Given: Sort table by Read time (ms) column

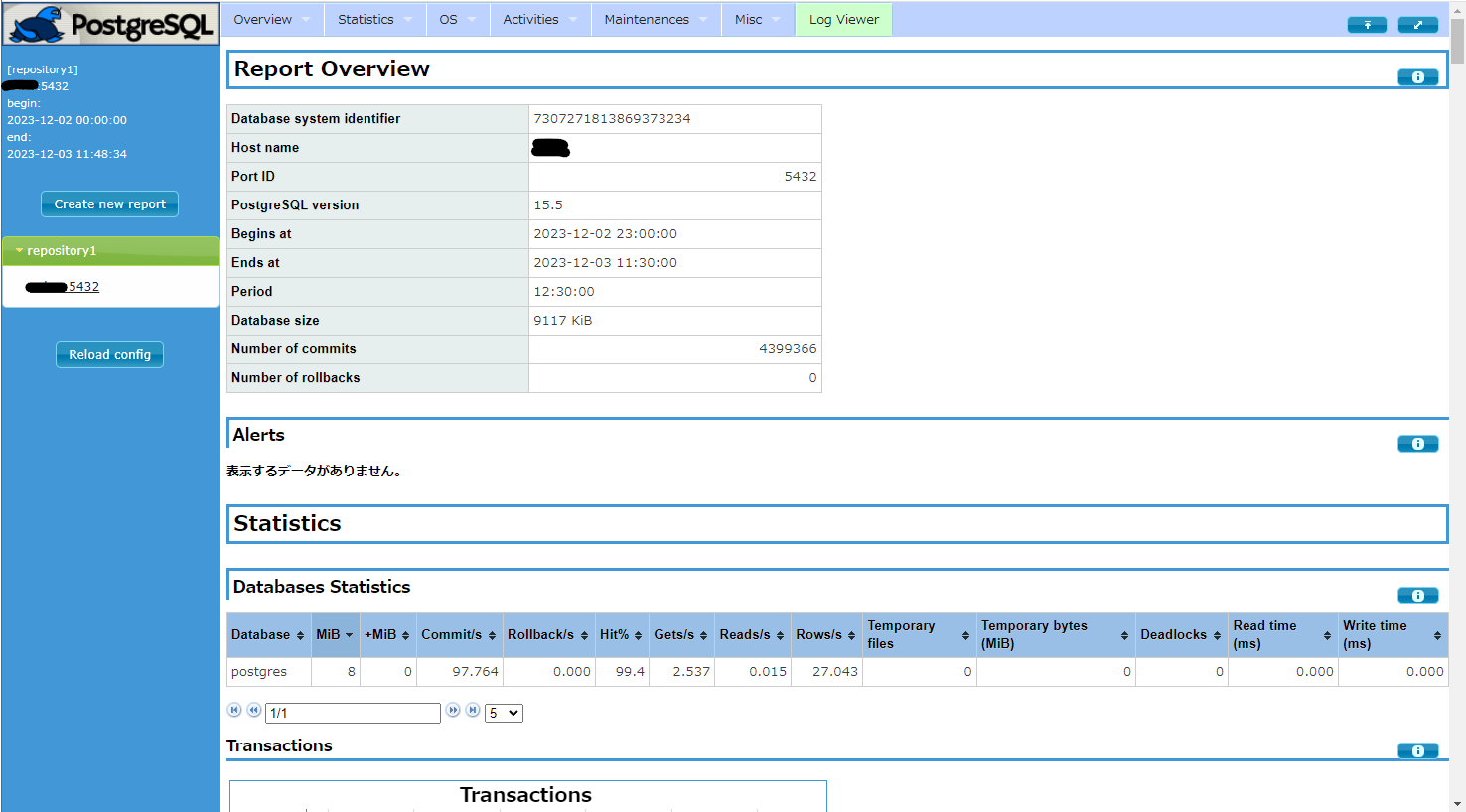Looking at the screenshot, I should 1282,635.
